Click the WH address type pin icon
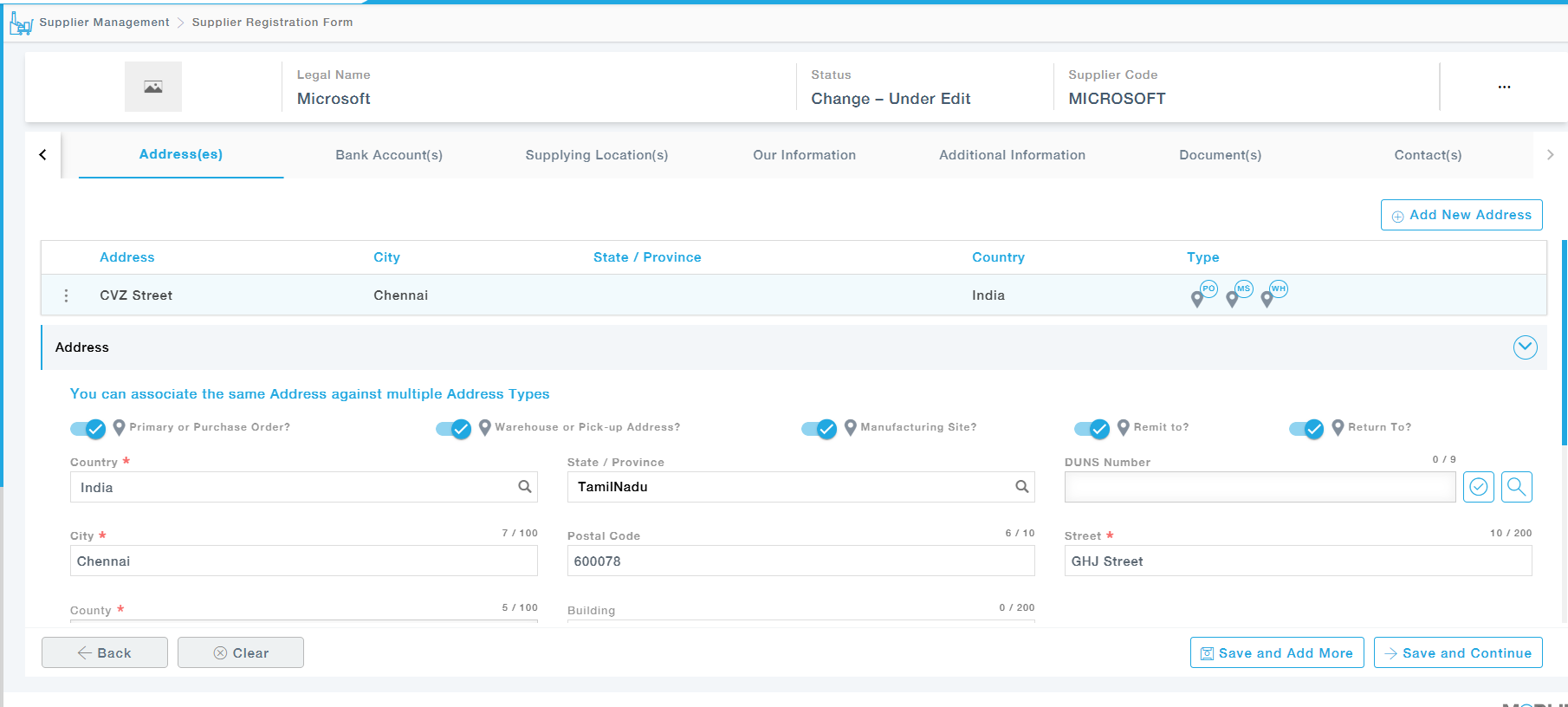Screen dimensions: 1568x707 pyautogui.click(x=1273, y=295)
